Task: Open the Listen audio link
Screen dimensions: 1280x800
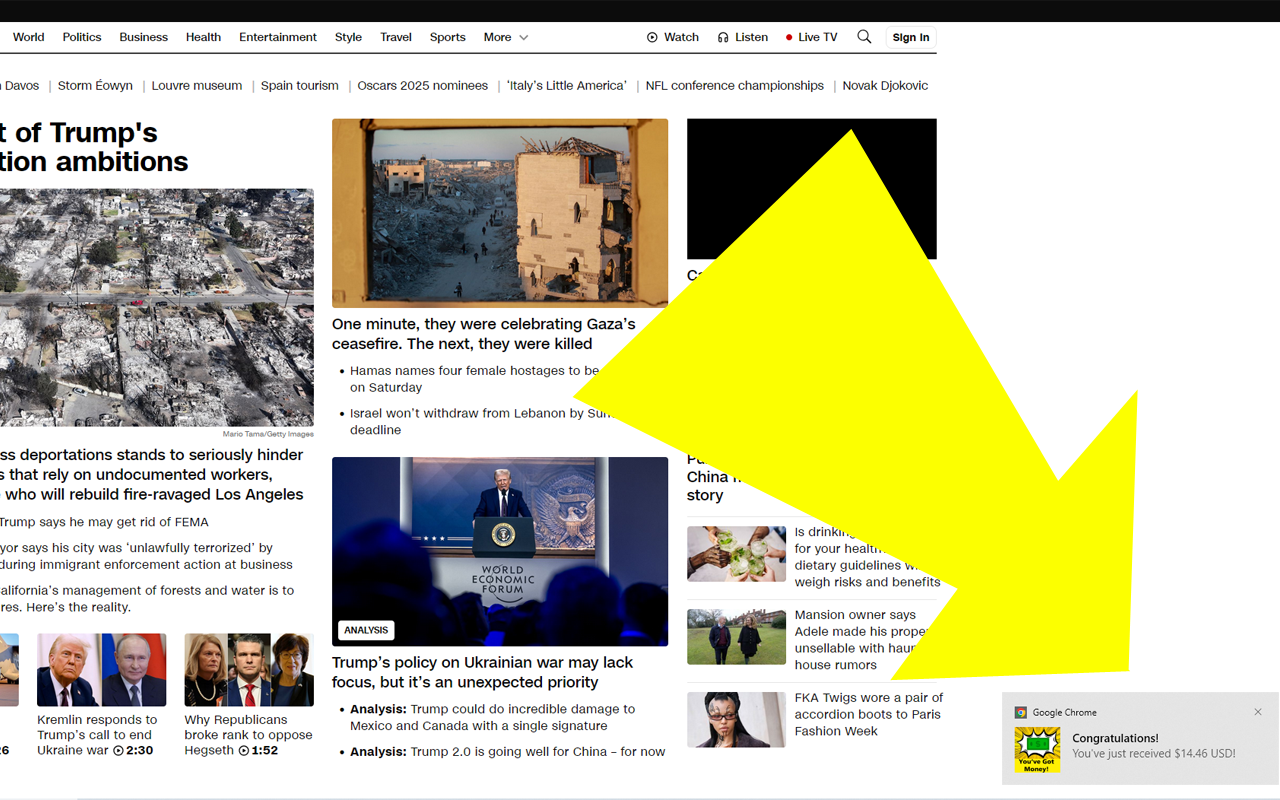Action: point(743,37)
